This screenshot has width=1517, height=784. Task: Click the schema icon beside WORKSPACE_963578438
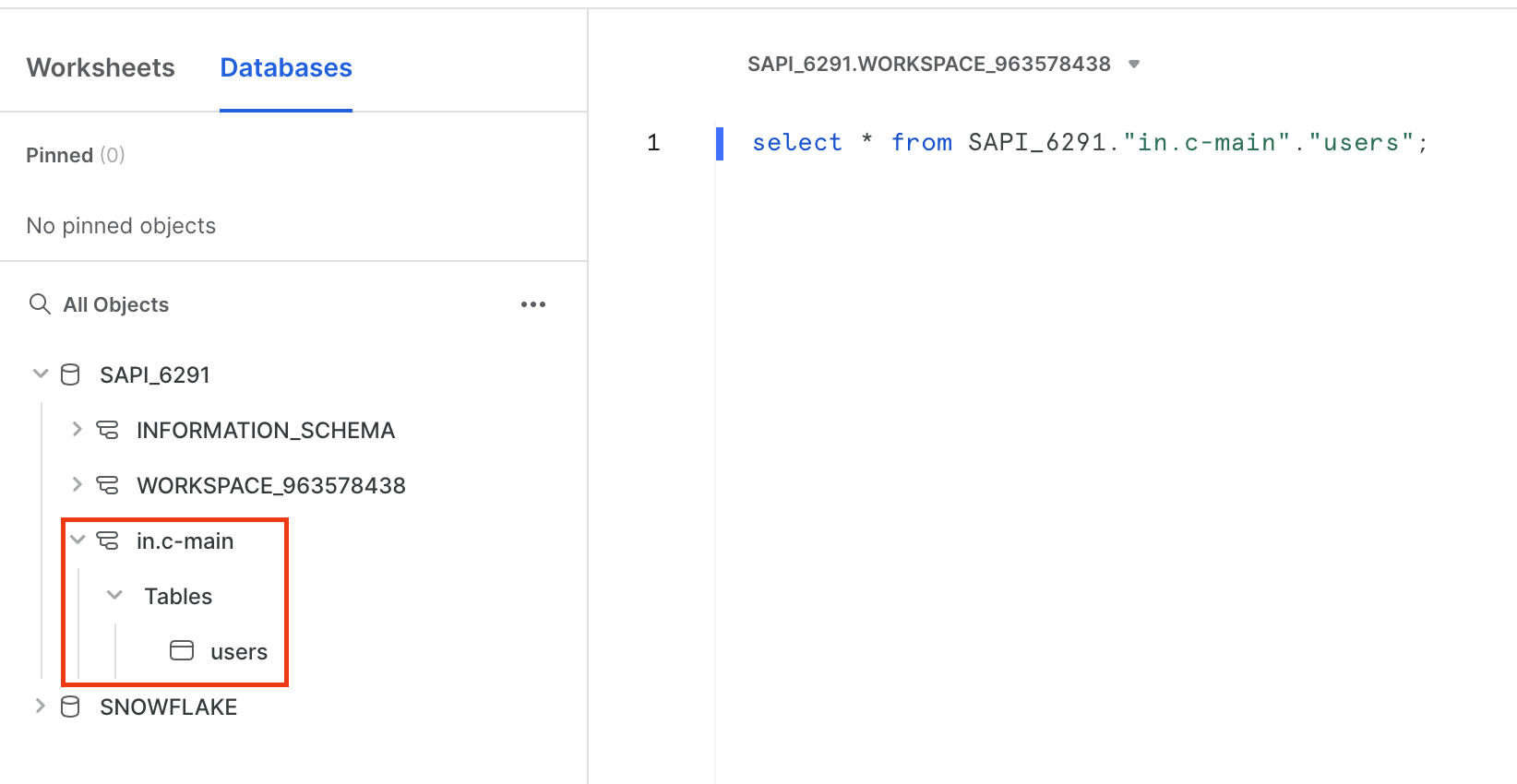[x=107, y=484]
